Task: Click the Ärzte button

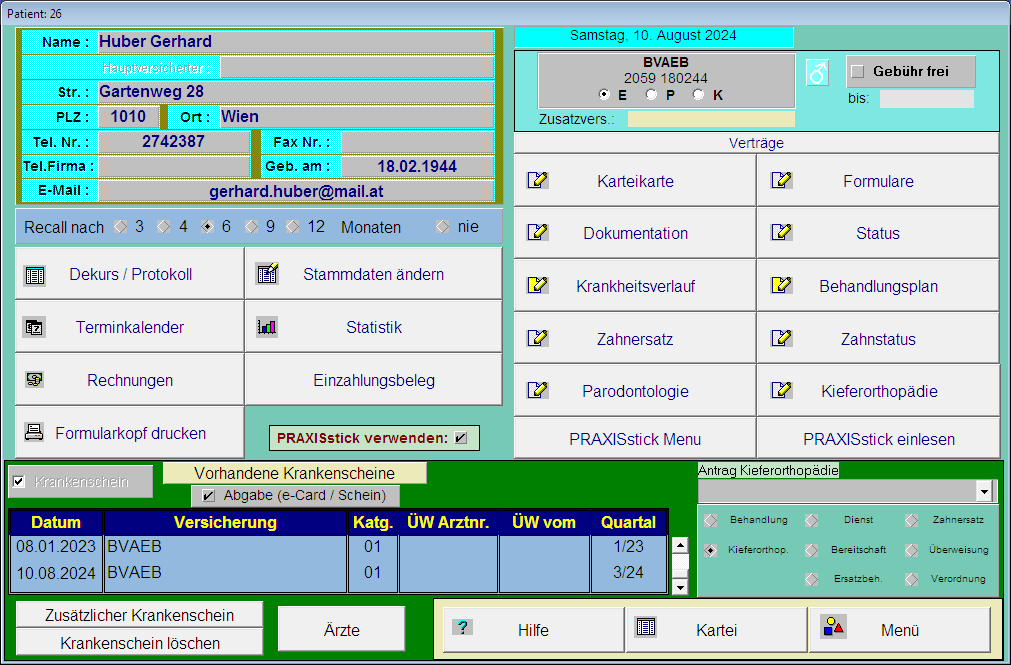Action: pyautogui.click(x=341, y=630)
